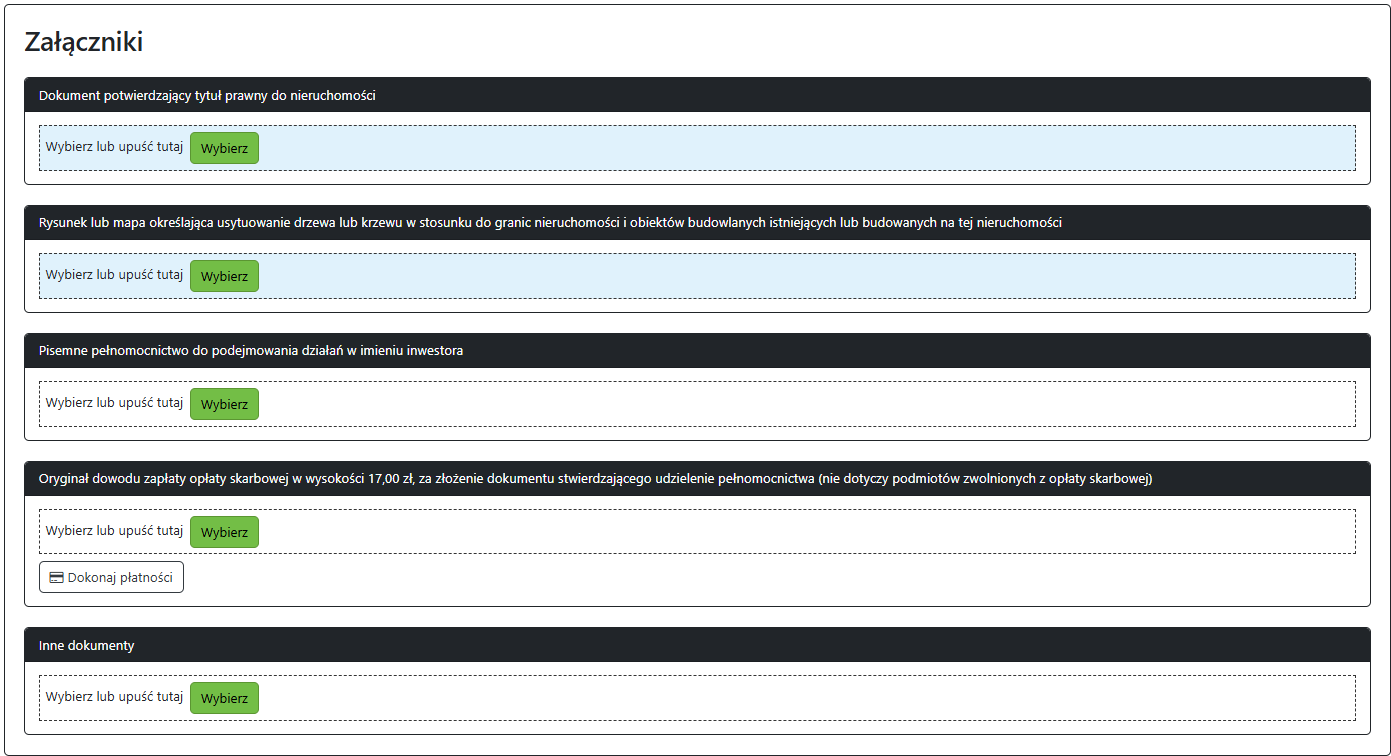This screenshot has width=1391, height=756.
Task: Click the header Dokument potwierdzający tytuł prawny
Action: [x=207, y=95]
